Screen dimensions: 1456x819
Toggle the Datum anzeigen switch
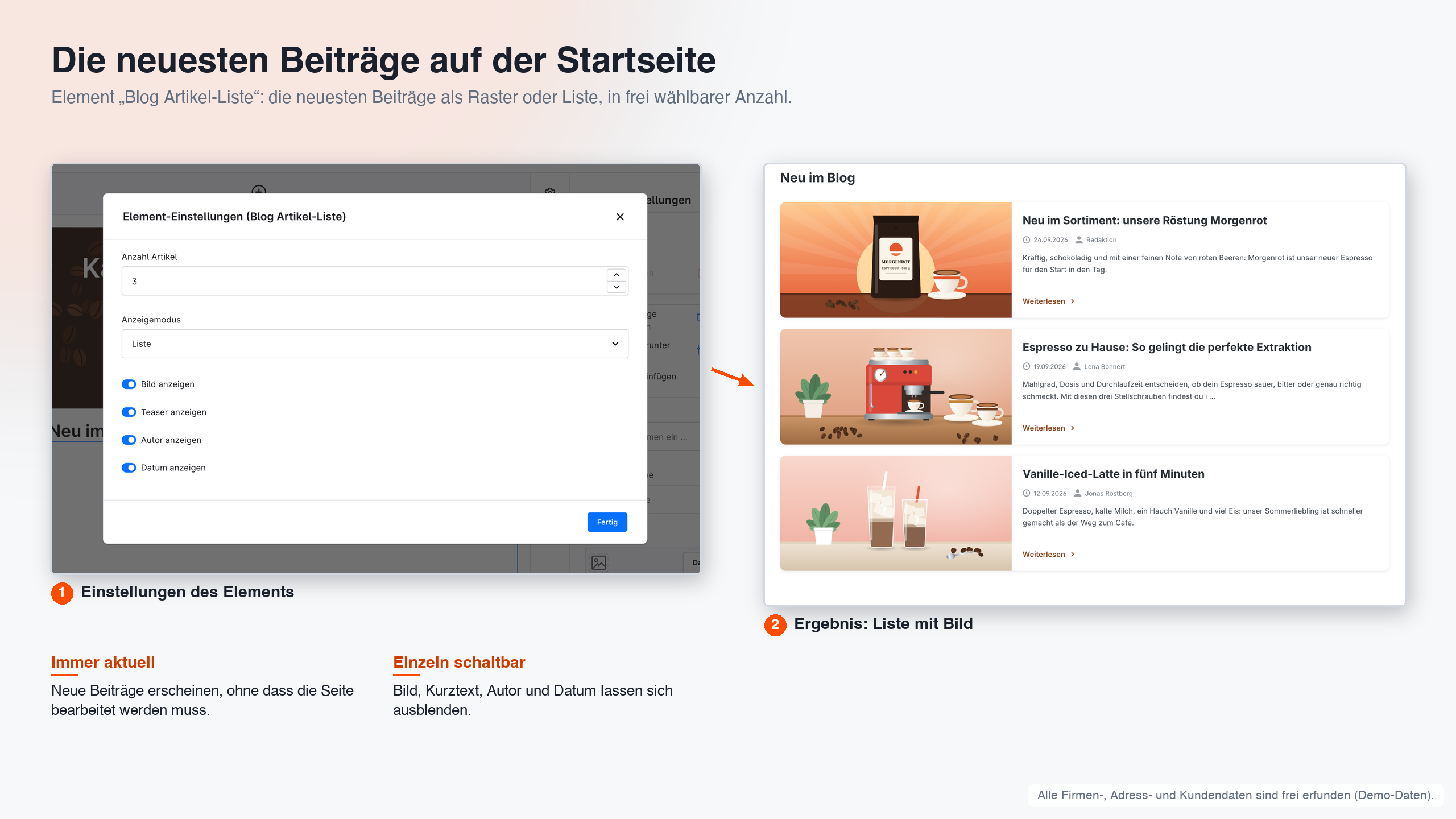[129, 468]
